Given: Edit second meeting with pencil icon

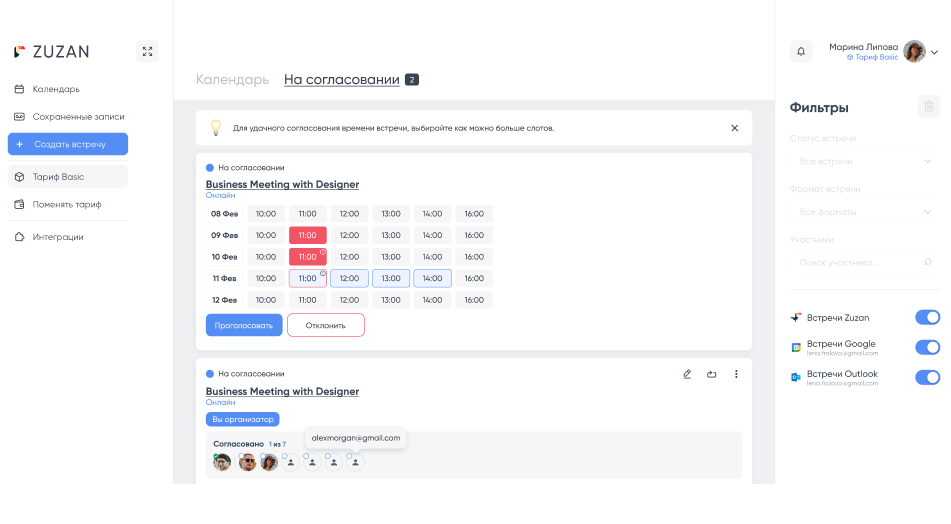Looking at the screenshot, I should (x=687, y=374).
